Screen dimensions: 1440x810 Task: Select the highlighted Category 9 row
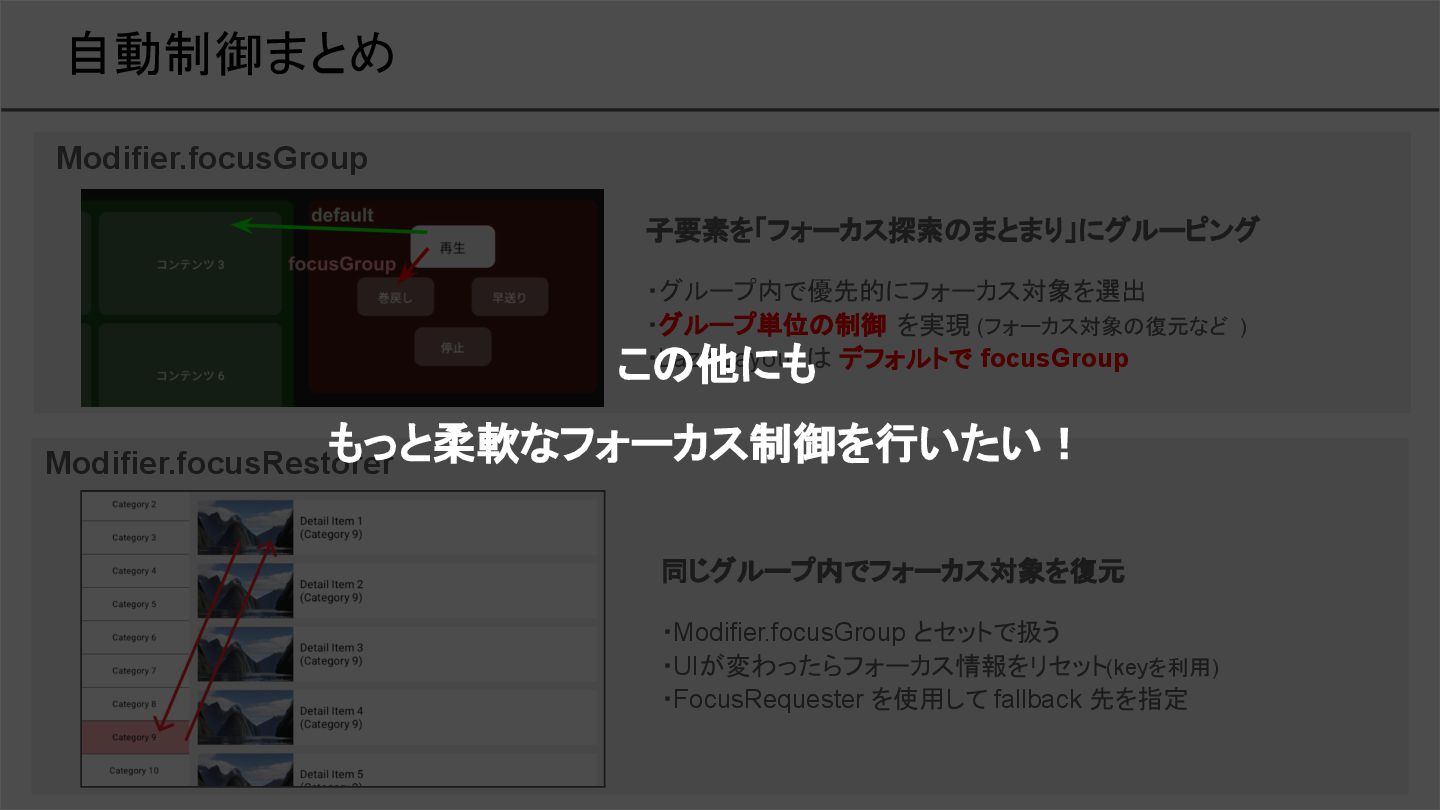click(x=134, y=738)
